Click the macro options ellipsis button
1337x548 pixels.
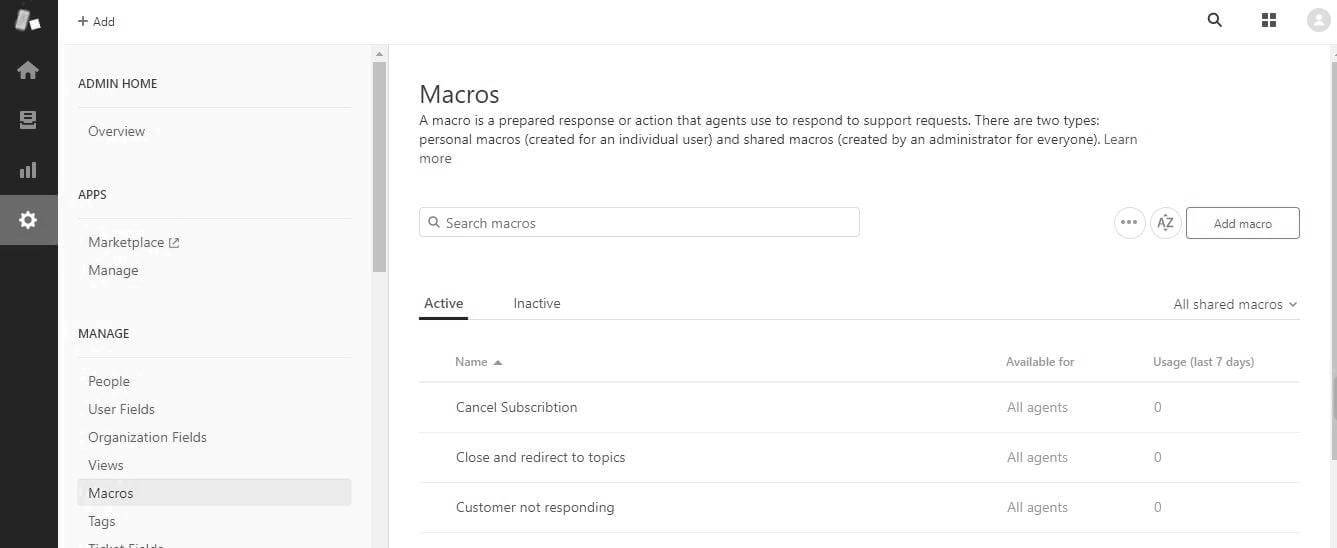[1129, 223]
